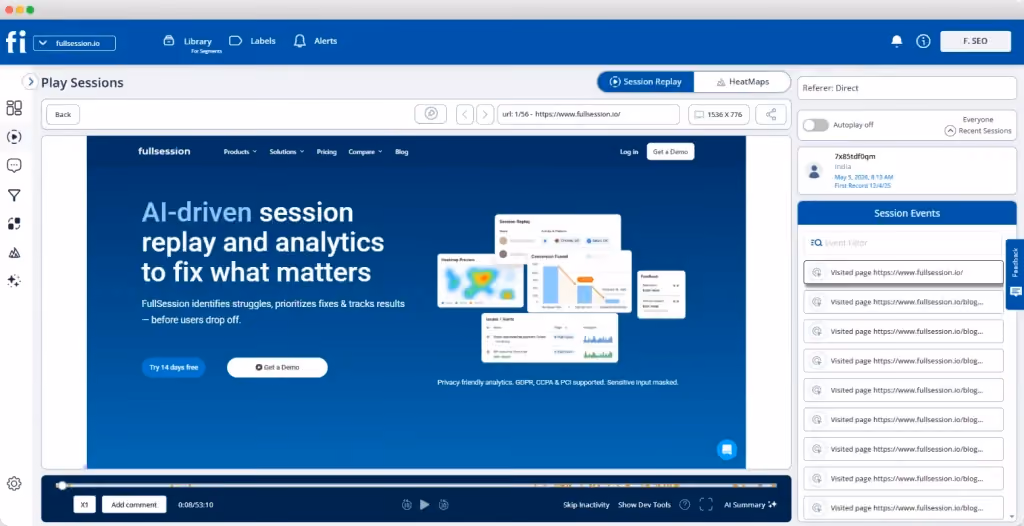Click Pricing in replayed page nav

point(327,152)
